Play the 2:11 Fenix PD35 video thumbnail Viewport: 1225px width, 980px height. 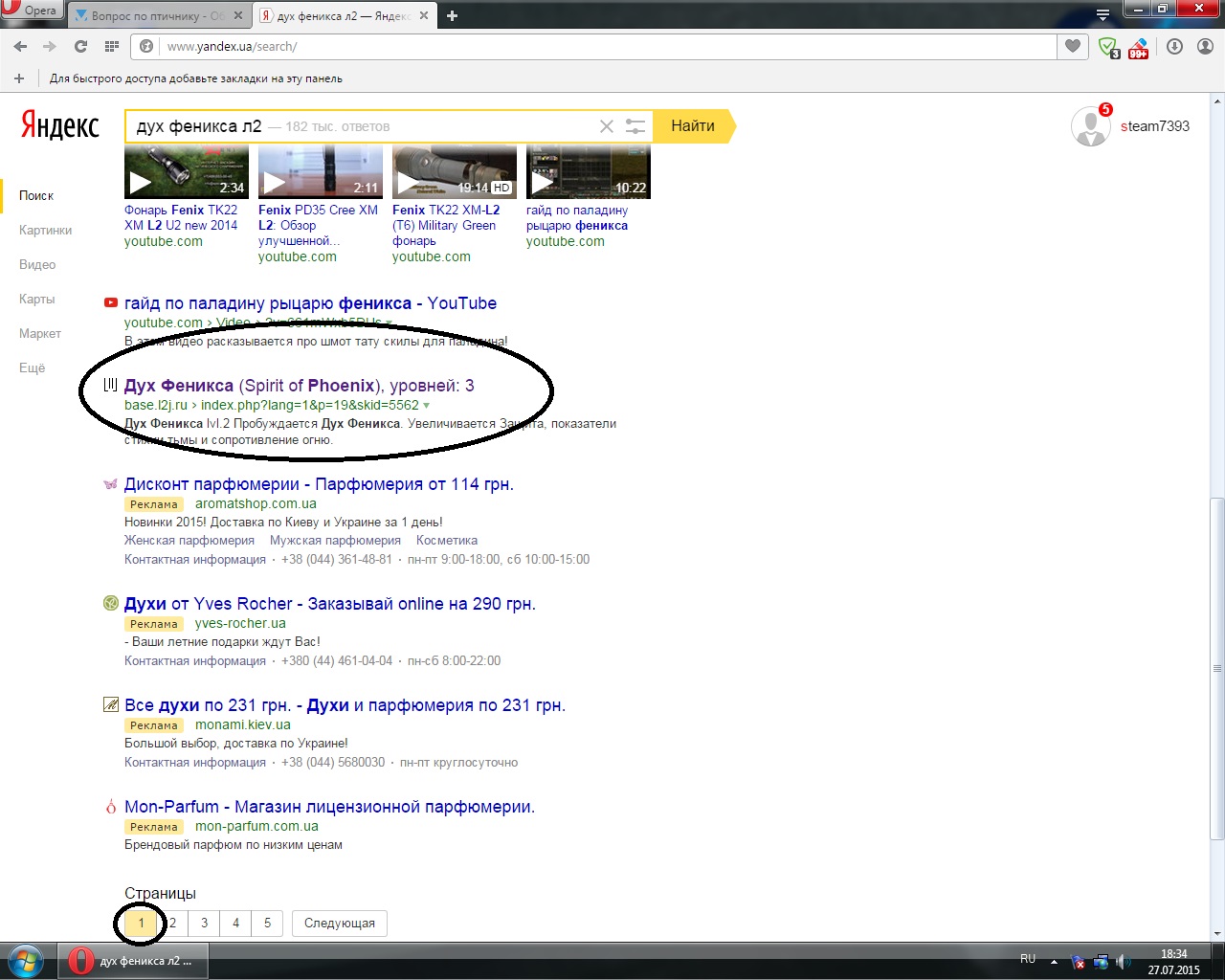(321, 172)
